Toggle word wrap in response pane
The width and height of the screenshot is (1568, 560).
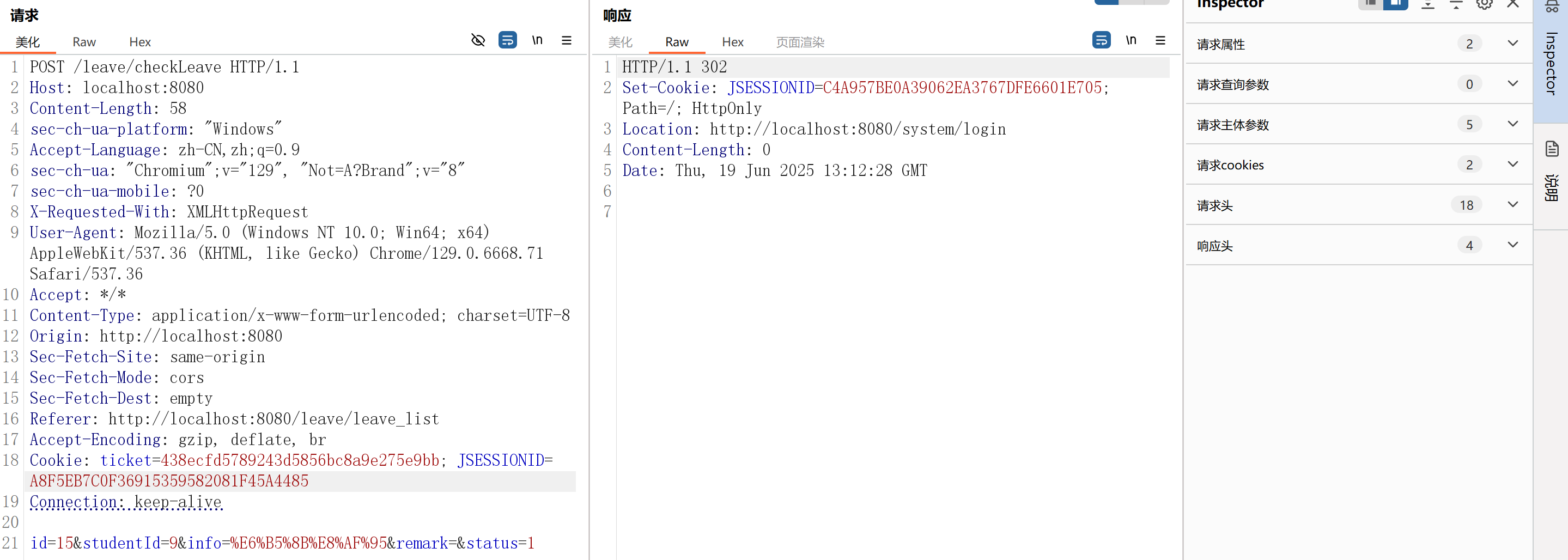pos(1101,40)
